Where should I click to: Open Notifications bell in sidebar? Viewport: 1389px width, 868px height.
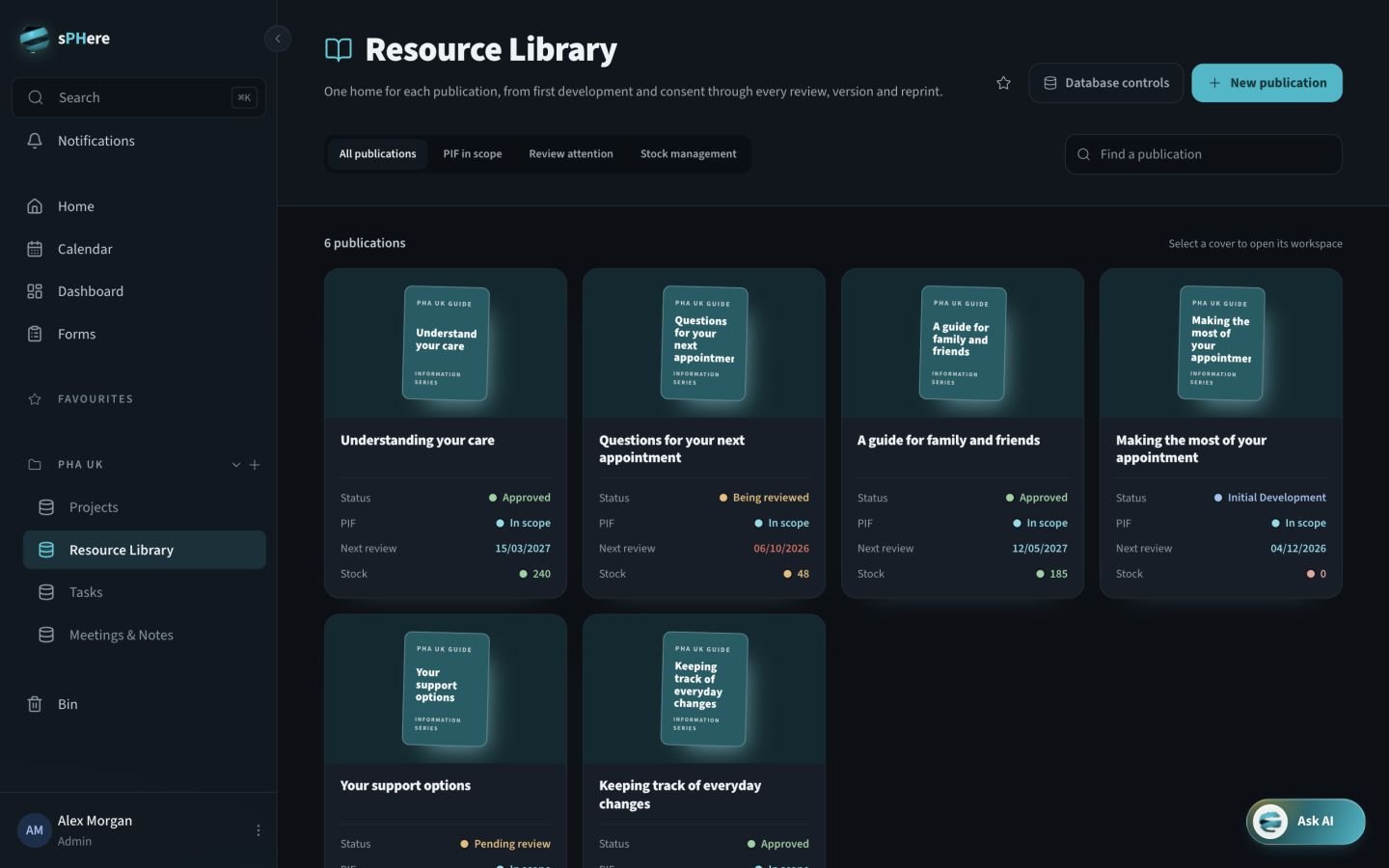coord(139,141)
